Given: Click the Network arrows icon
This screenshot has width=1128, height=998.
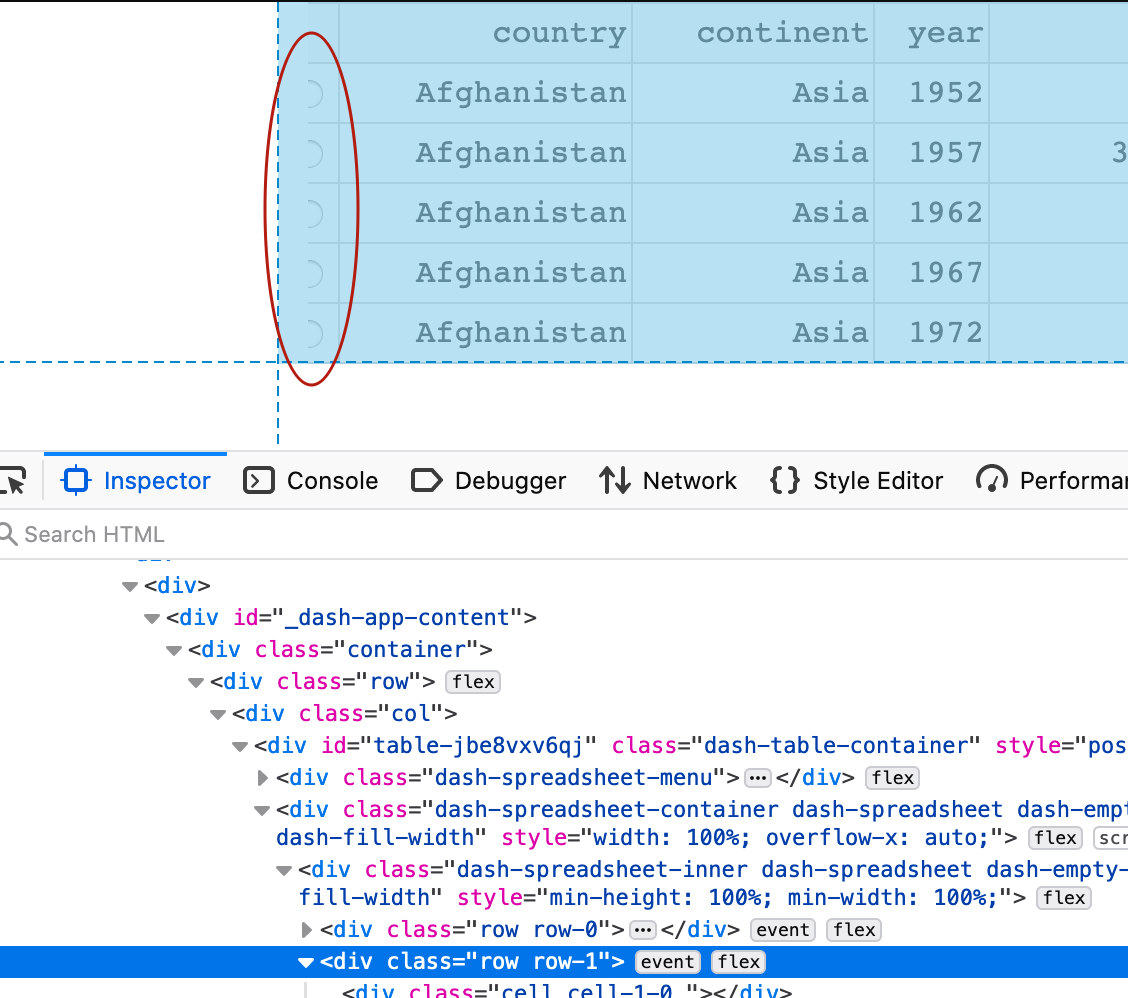Looking at the screenshot, I should tap(613, 480).
